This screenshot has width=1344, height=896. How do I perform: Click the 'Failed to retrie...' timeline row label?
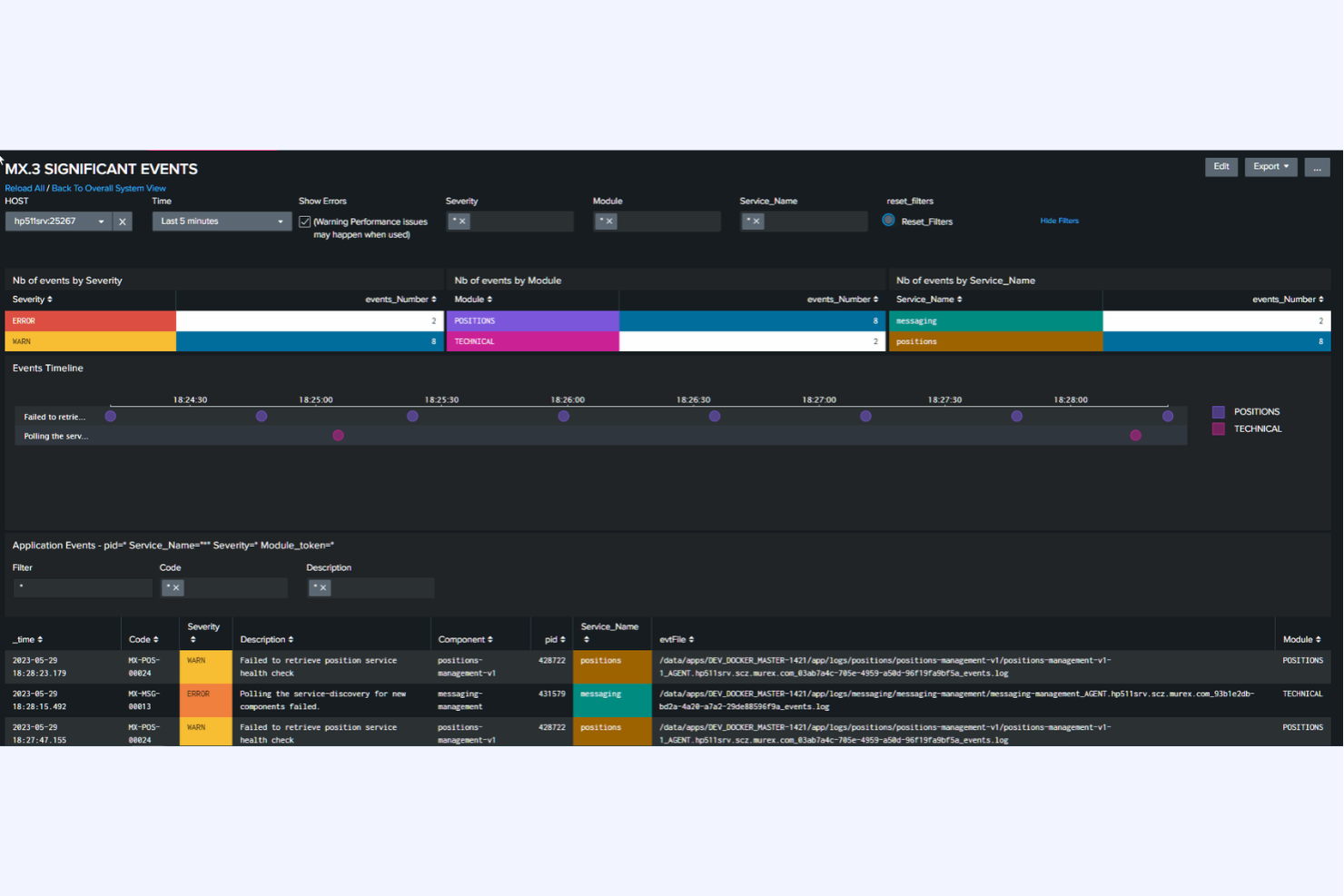pyautogui.click(x=54, y=418)
